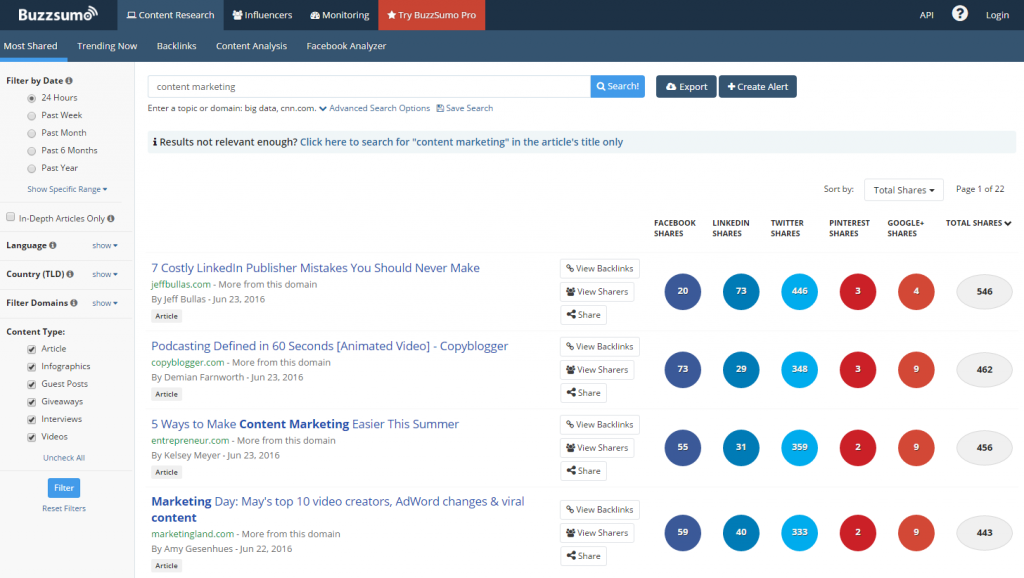
Task: Open the help question mark icon
Action: (959, 13)
